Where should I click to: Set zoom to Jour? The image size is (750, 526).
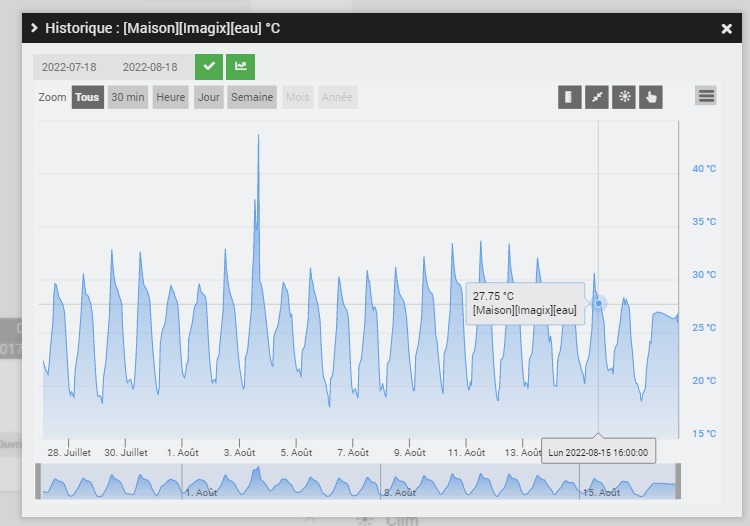pyautogui.click(x=209, y=97)
